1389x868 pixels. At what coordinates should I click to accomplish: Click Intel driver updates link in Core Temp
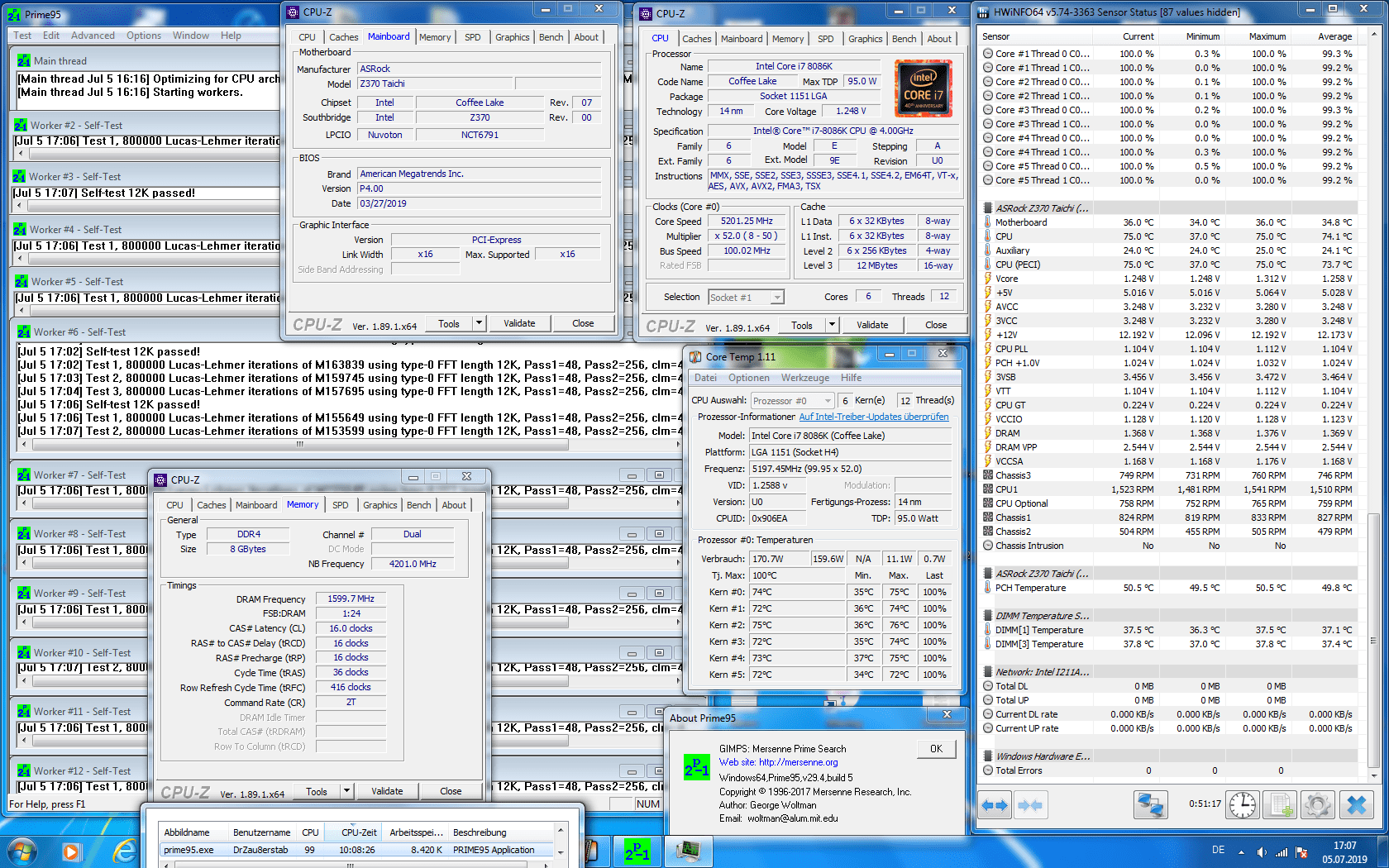874,417
